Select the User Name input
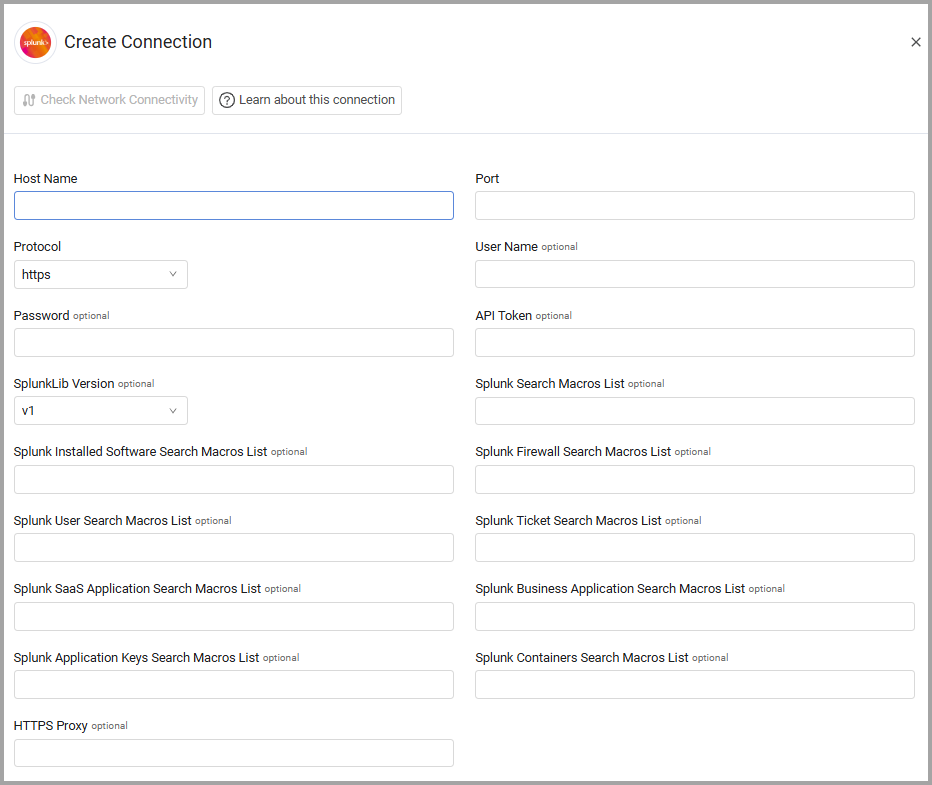This screenshot has height=785, width=932. click(694, 274)
